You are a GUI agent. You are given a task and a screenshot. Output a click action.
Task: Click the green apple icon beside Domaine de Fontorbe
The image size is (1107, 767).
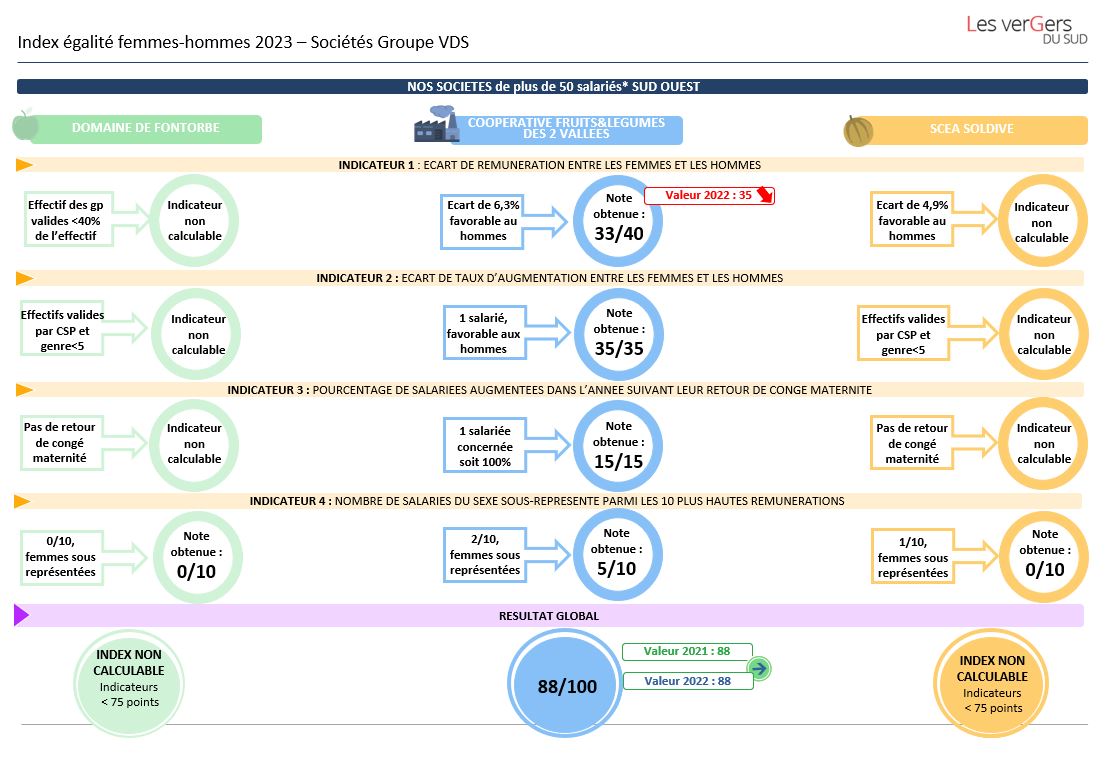(x=25, y=126)
